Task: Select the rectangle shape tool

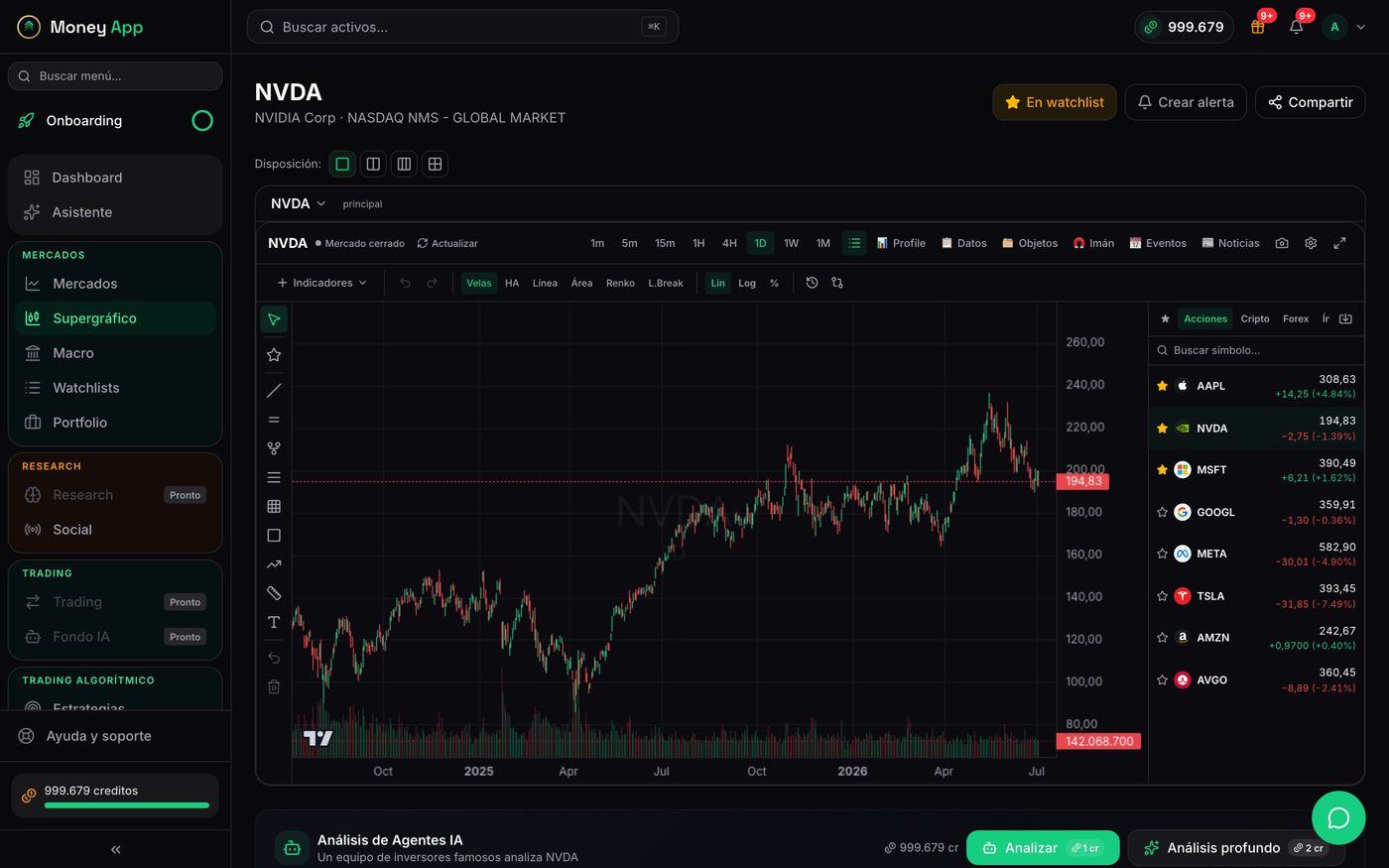Action: (x=274, y=536)
